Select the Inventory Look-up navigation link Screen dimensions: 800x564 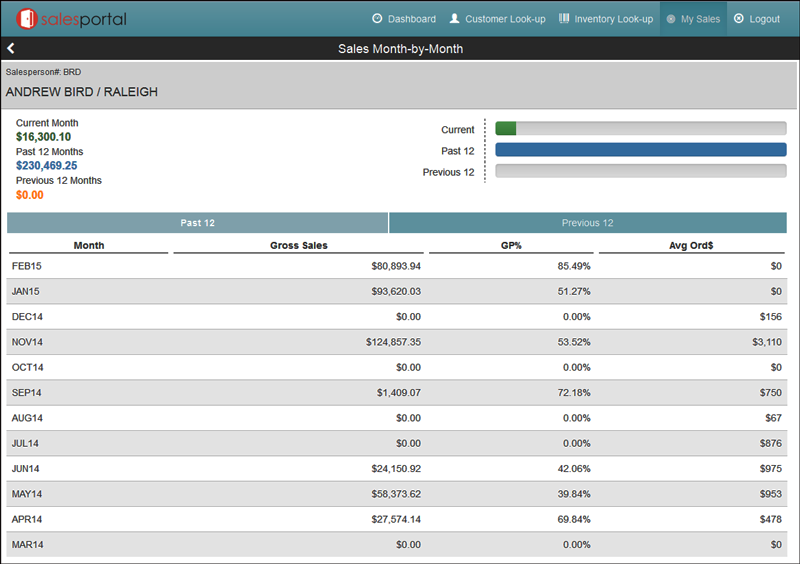pos(613,19)
